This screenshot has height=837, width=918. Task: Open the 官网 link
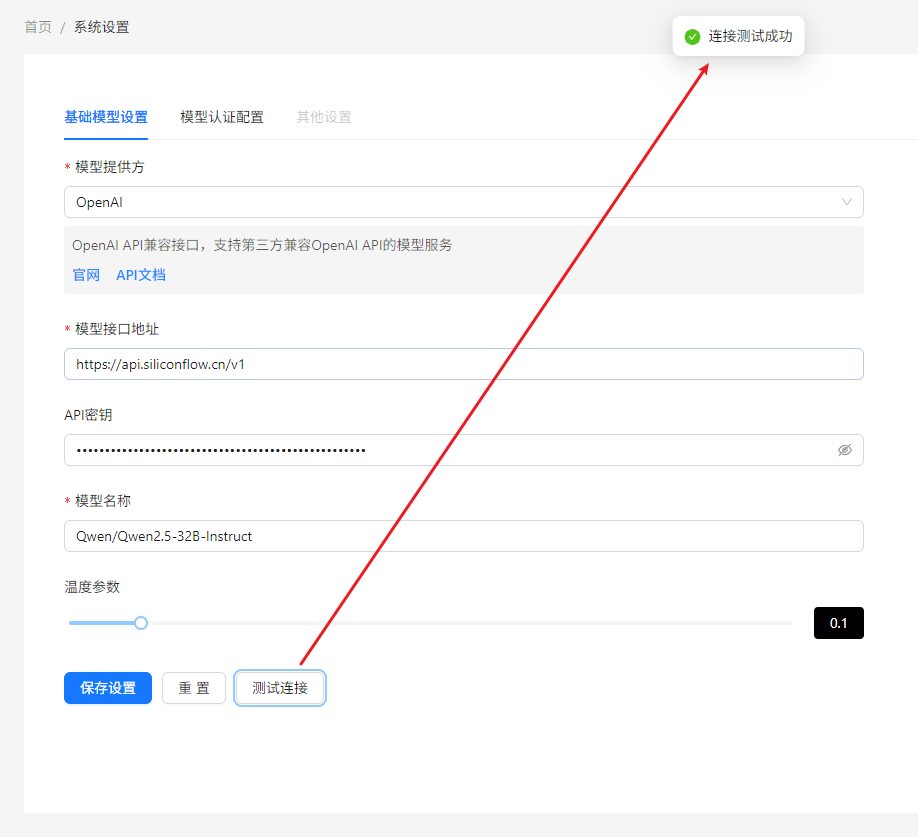click(x=86, y=275)
